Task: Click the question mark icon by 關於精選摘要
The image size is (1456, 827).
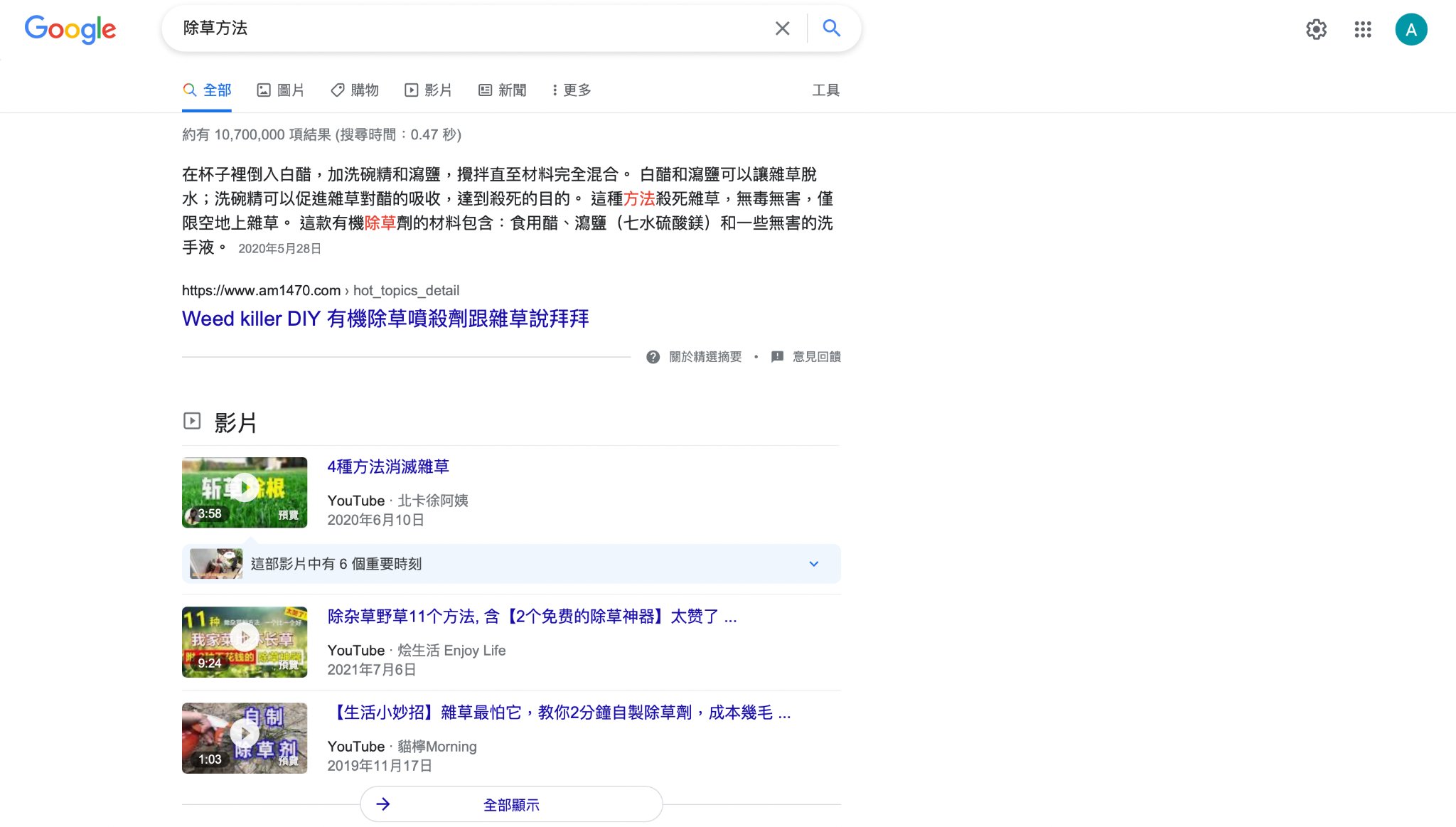Action: 653,357
